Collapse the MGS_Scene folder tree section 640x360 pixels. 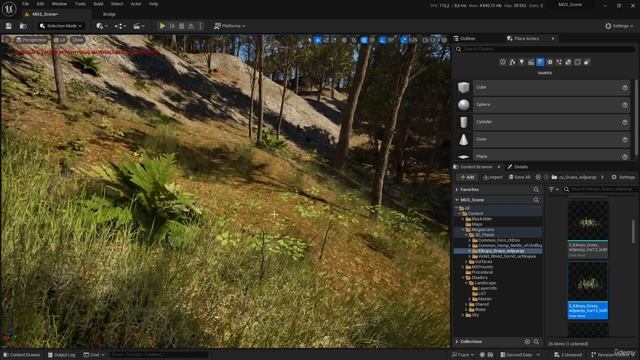pos(457,200)
